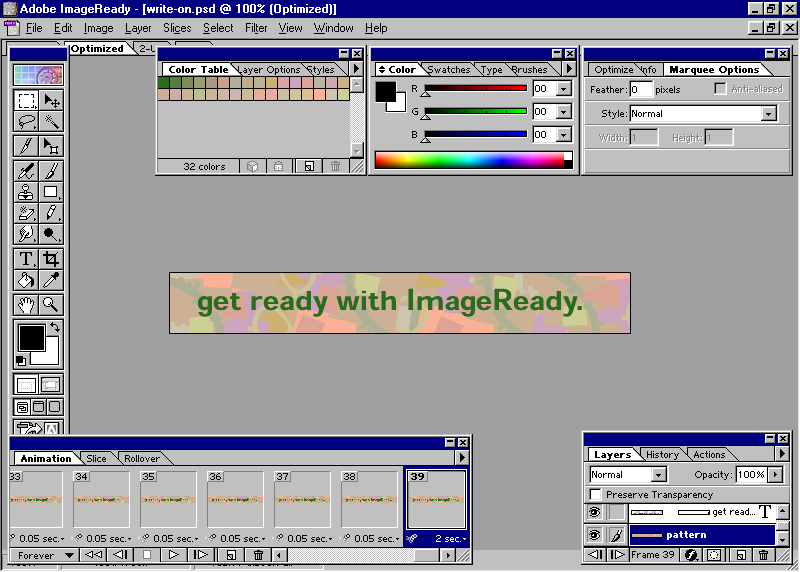Select the Rectangle shape tool

click(51, 192)
